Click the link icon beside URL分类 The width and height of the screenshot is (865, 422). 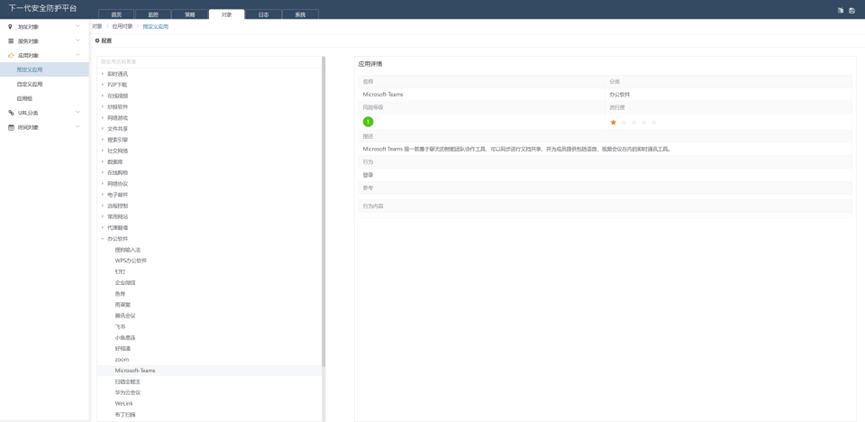[10, 113]
